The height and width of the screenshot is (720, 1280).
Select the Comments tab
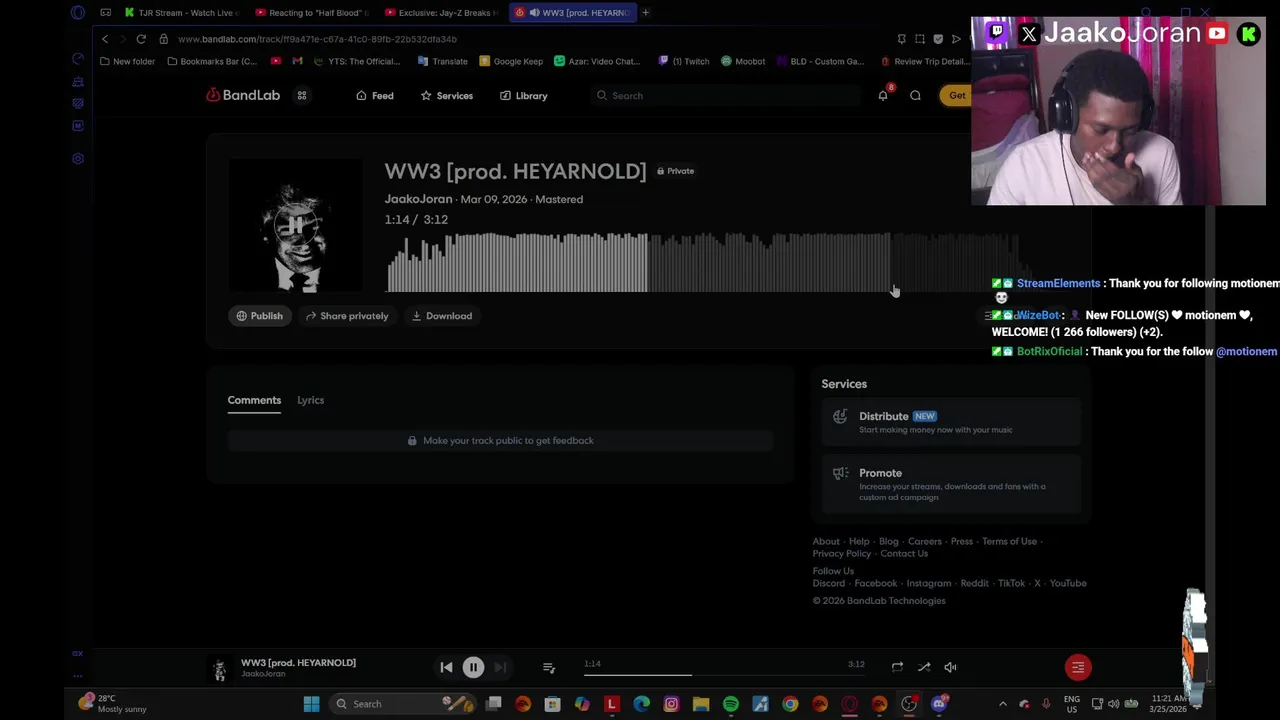pos(254,400)
